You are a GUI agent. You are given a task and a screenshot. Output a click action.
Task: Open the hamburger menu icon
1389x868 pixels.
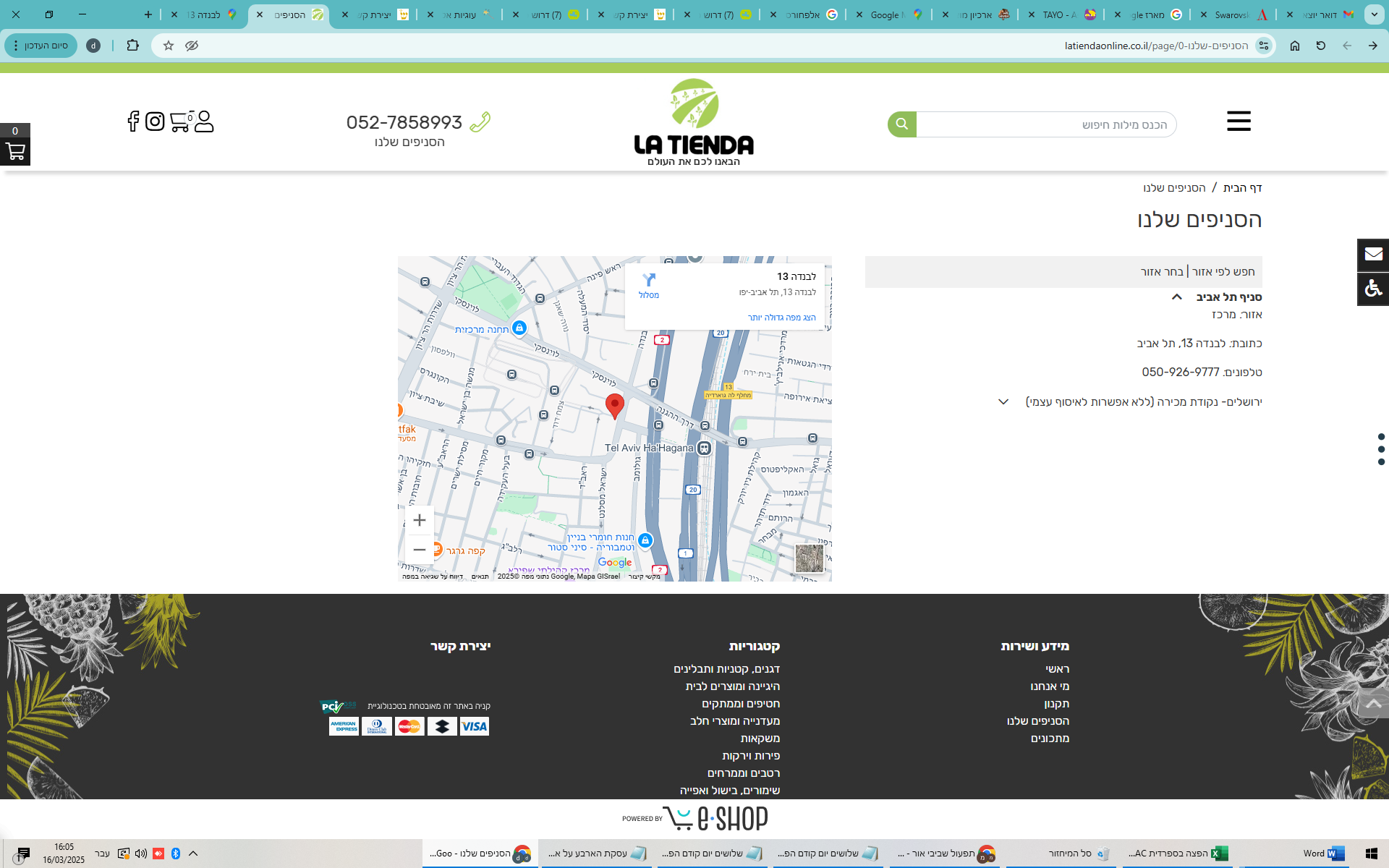(1239, 122)
